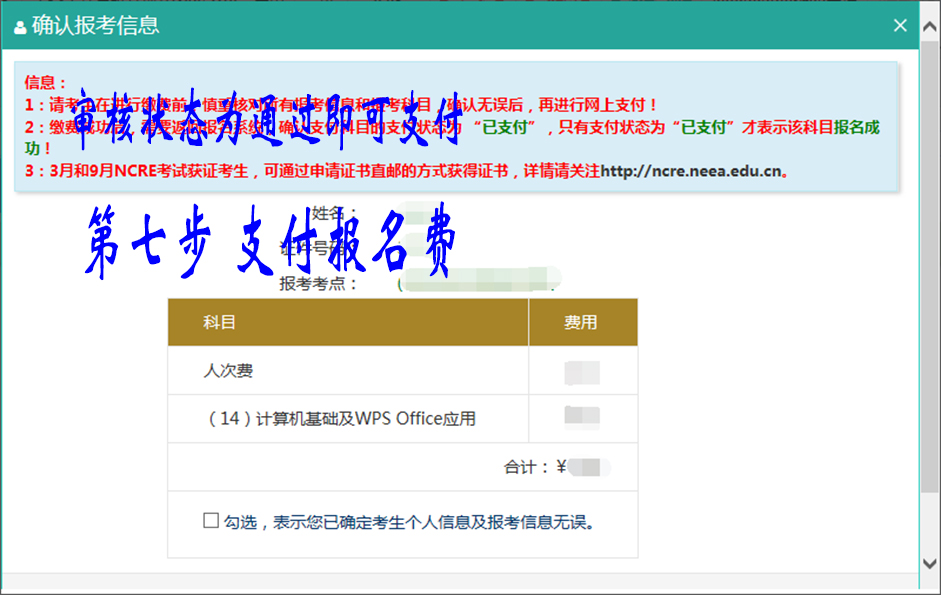
Task: Tick the 勾选 confirmation checkbox
Action: (210, 521)
